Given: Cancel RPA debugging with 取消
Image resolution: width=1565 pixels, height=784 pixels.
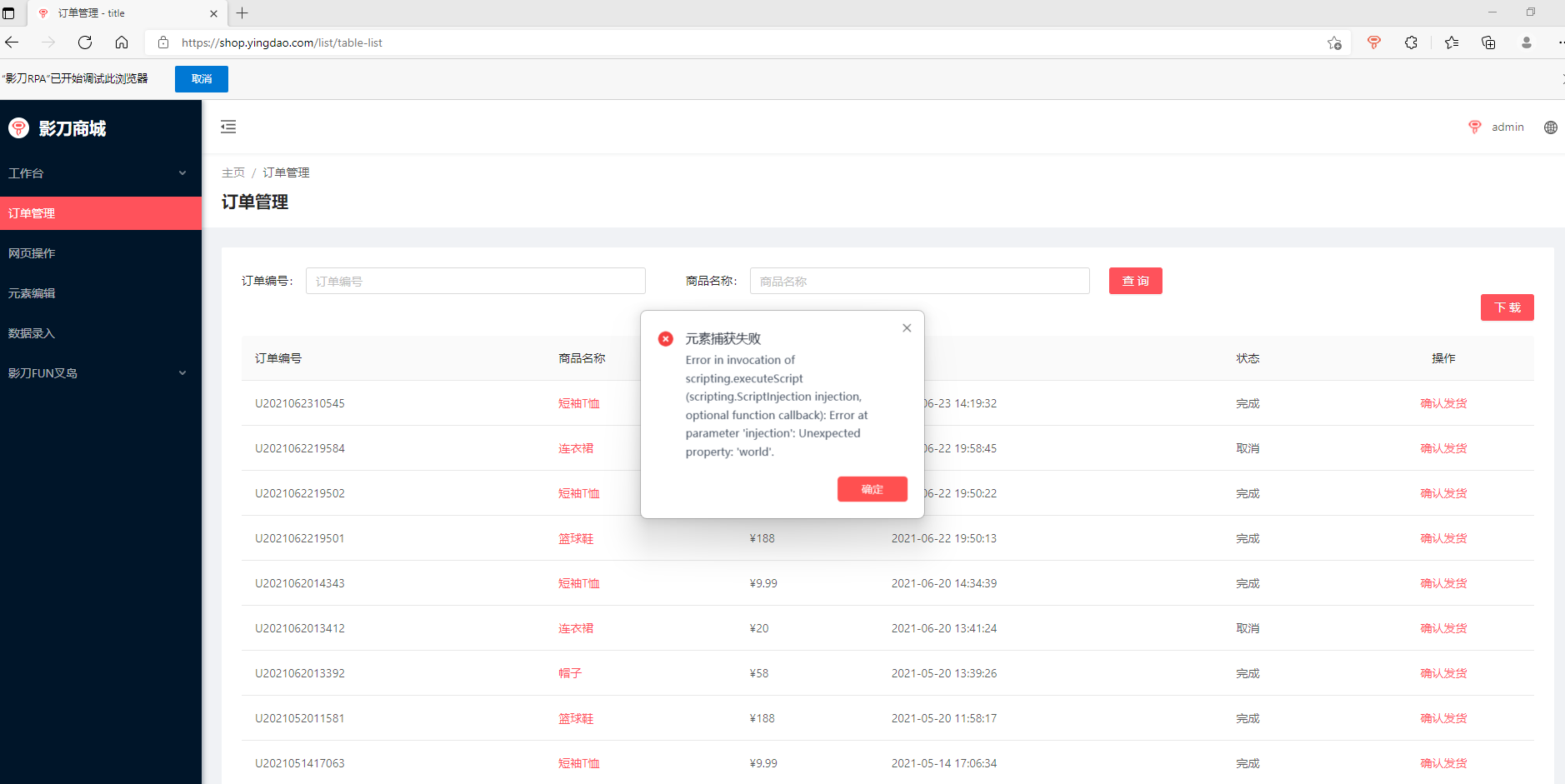Looking at the screenshot, I should 202,79.
